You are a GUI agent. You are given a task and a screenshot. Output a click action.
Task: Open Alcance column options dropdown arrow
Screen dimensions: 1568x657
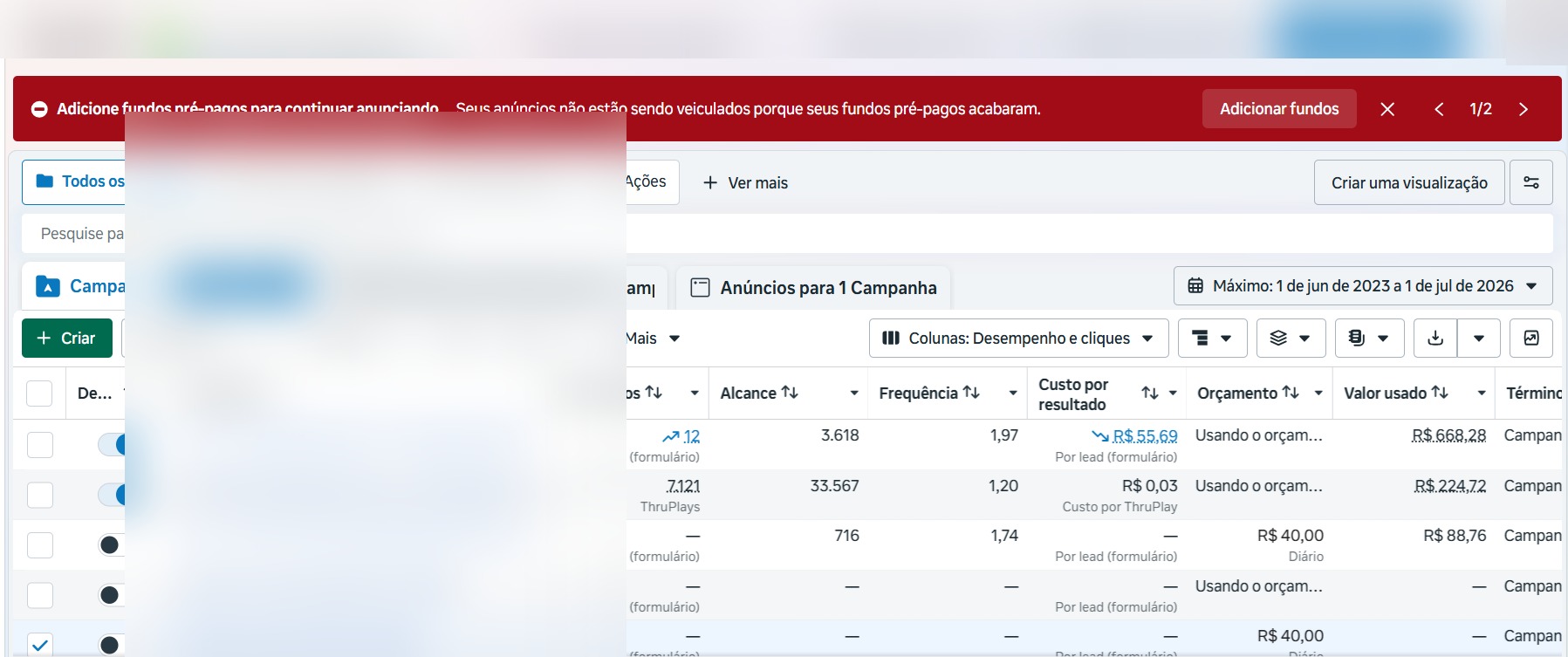(854, 394)
